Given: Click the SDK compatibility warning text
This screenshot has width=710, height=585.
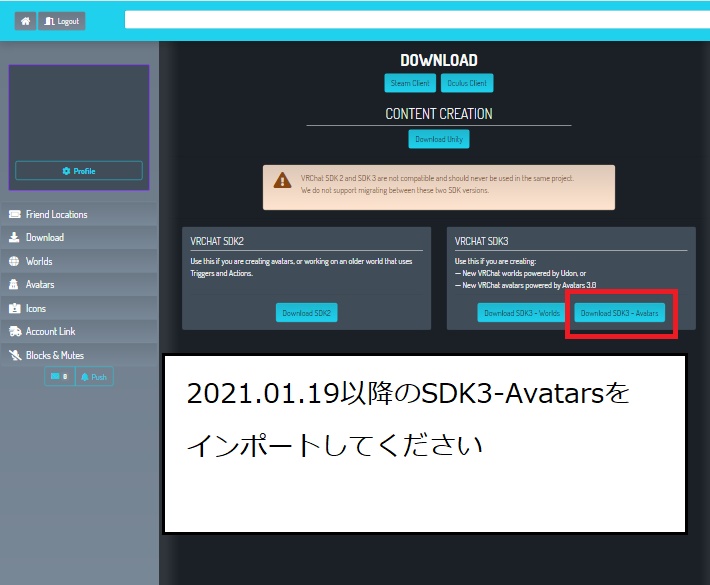Looking at the screenshot, I should (437, 184).
